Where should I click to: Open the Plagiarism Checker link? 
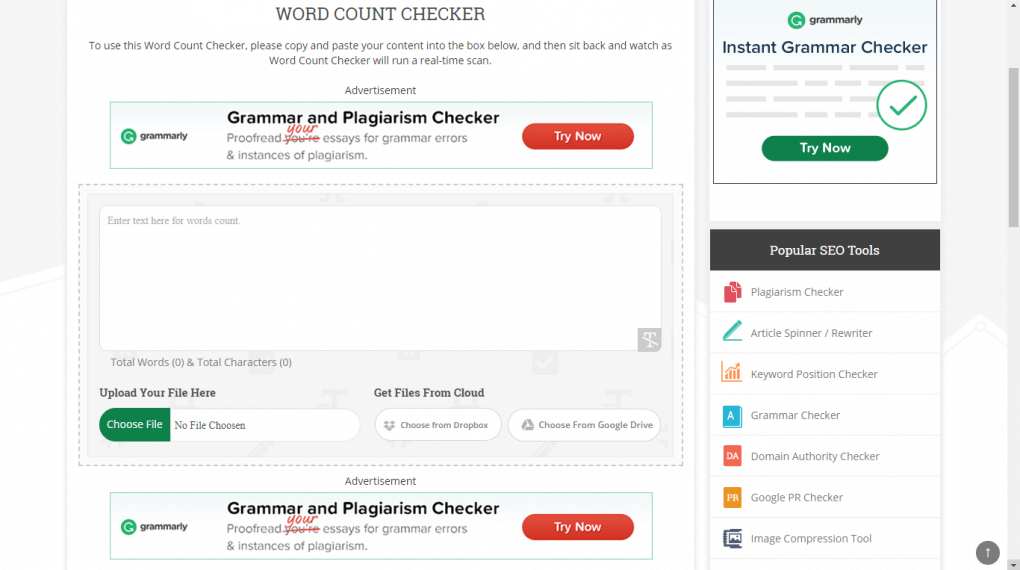pyautogui.click(x=797, y=292)
